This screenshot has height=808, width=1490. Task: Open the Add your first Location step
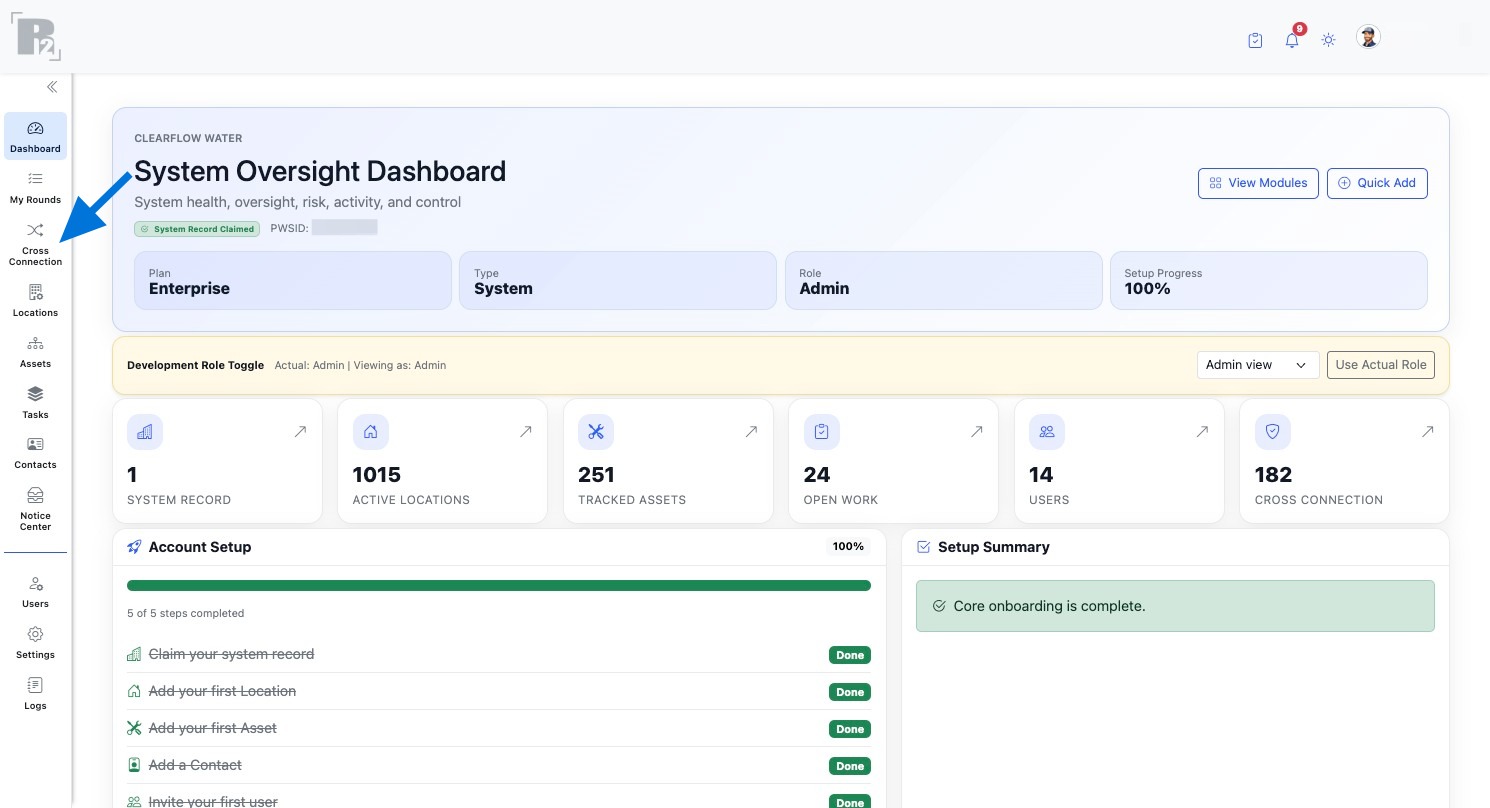click(x=222, y=691)
